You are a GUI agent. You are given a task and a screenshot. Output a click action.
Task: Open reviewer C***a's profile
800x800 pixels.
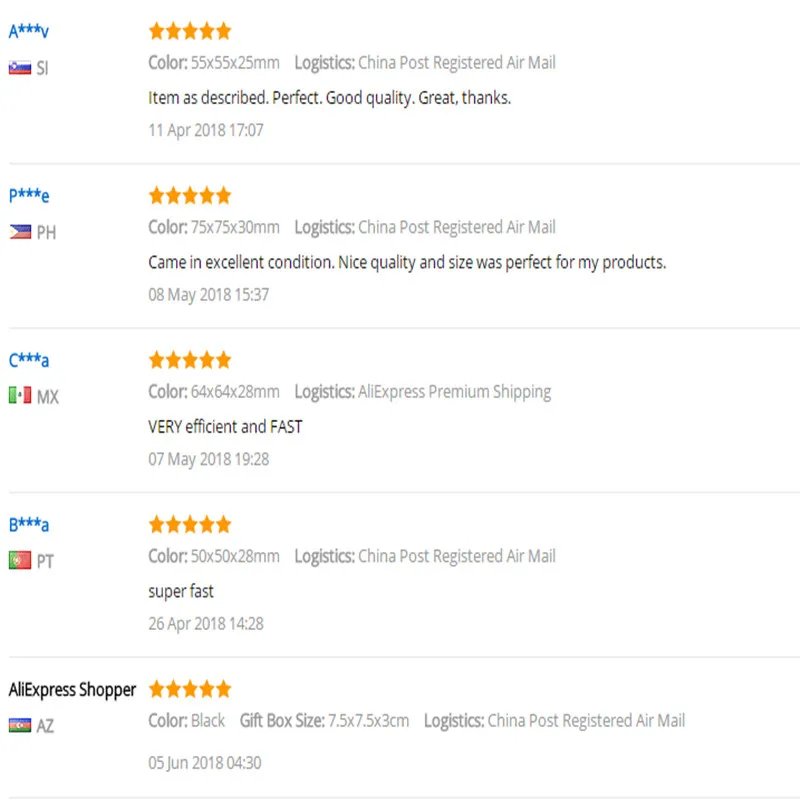29,360
